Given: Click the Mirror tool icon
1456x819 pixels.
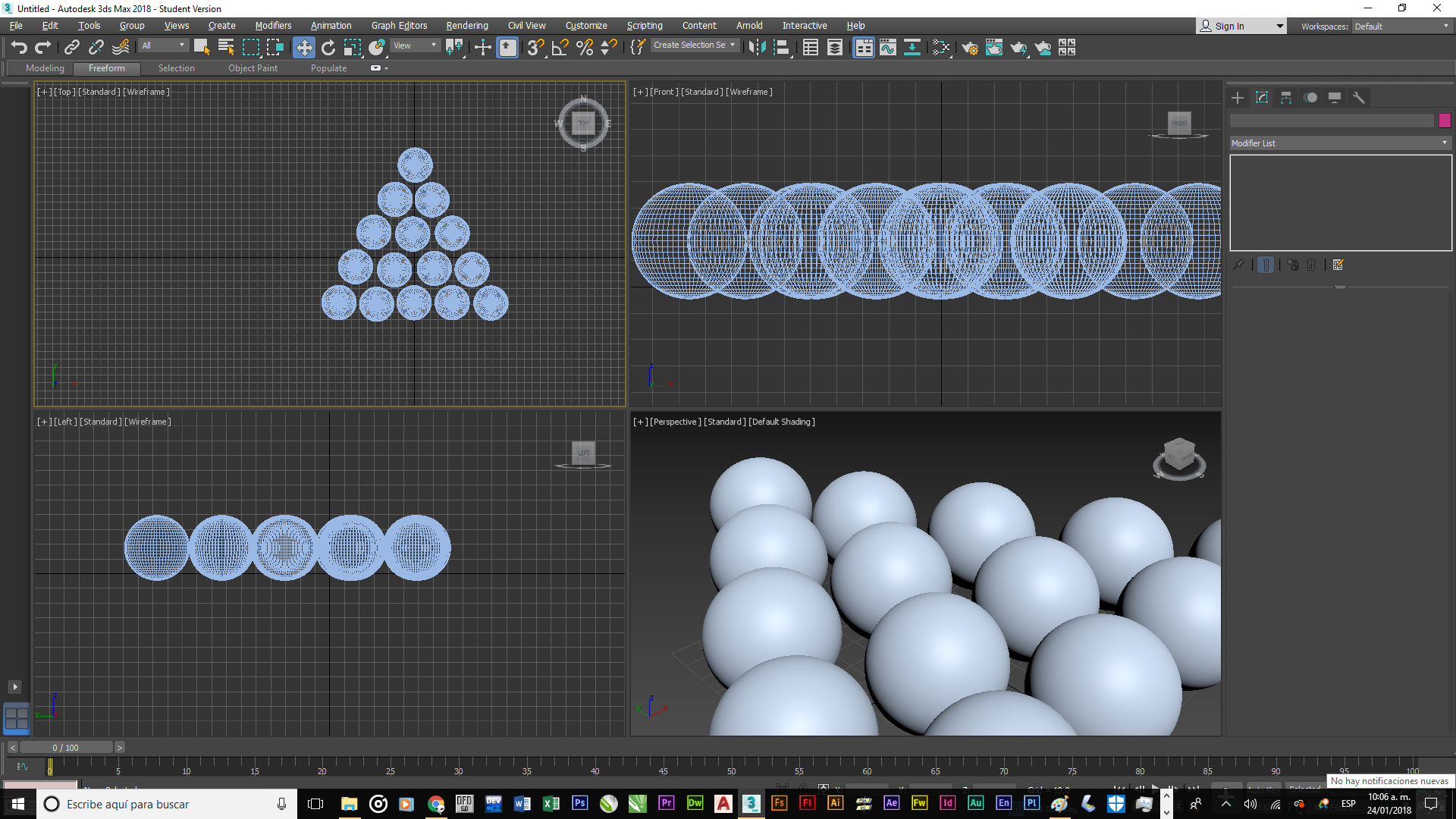Looking at the screenshot, I should [756, 47].
